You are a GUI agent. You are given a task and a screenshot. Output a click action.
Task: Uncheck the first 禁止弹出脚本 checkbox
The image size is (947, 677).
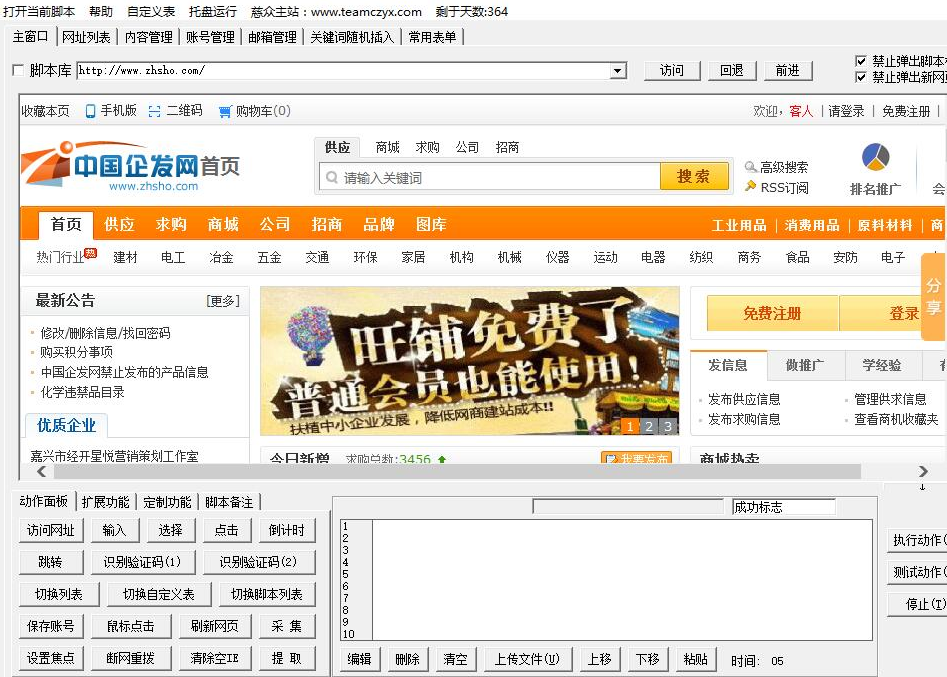click(x=861, y=60)
